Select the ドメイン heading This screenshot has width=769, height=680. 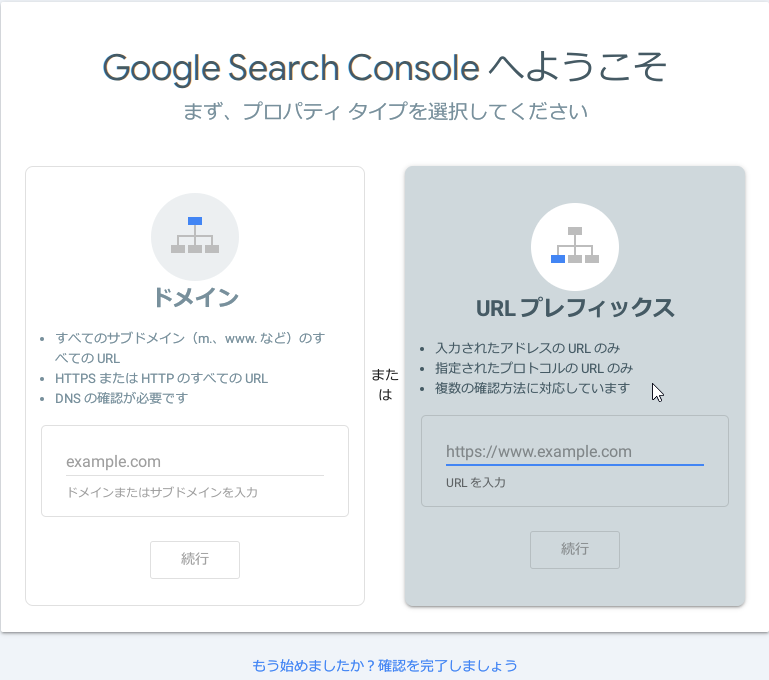[x=195, y=297]
